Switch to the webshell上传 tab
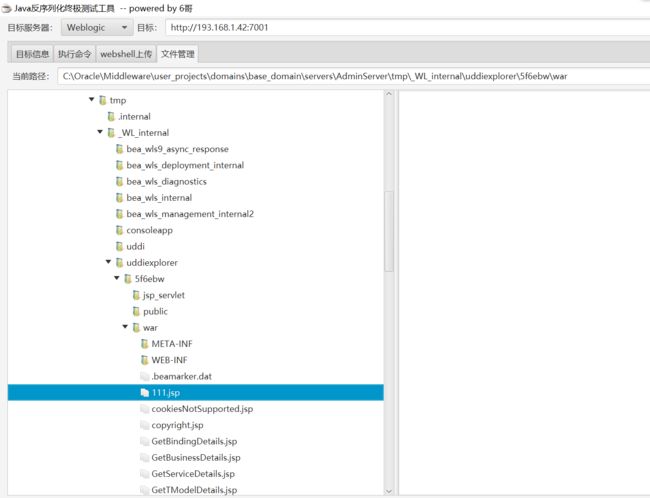650x498 pixels. coord(126,54)
